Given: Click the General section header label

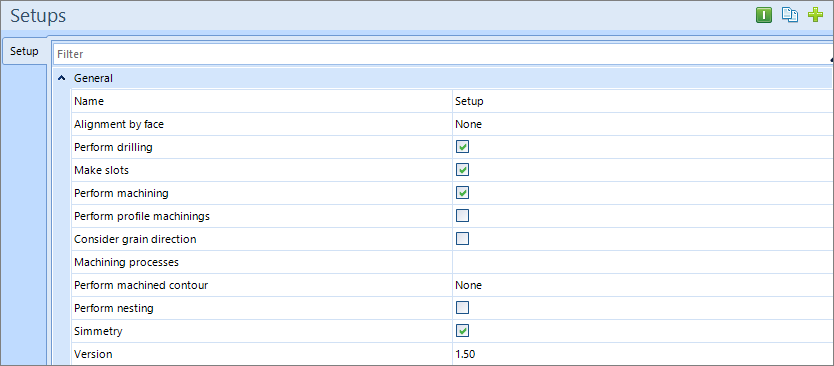Looking at the screenshot, I should (x=93, y=78).
